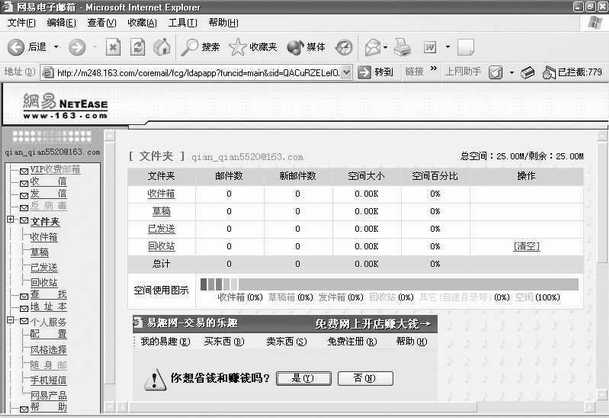The width and height of the screenshot is (609, 418).
Task: Collapse the 个人服务 tree node
Action: pos(10,322)
